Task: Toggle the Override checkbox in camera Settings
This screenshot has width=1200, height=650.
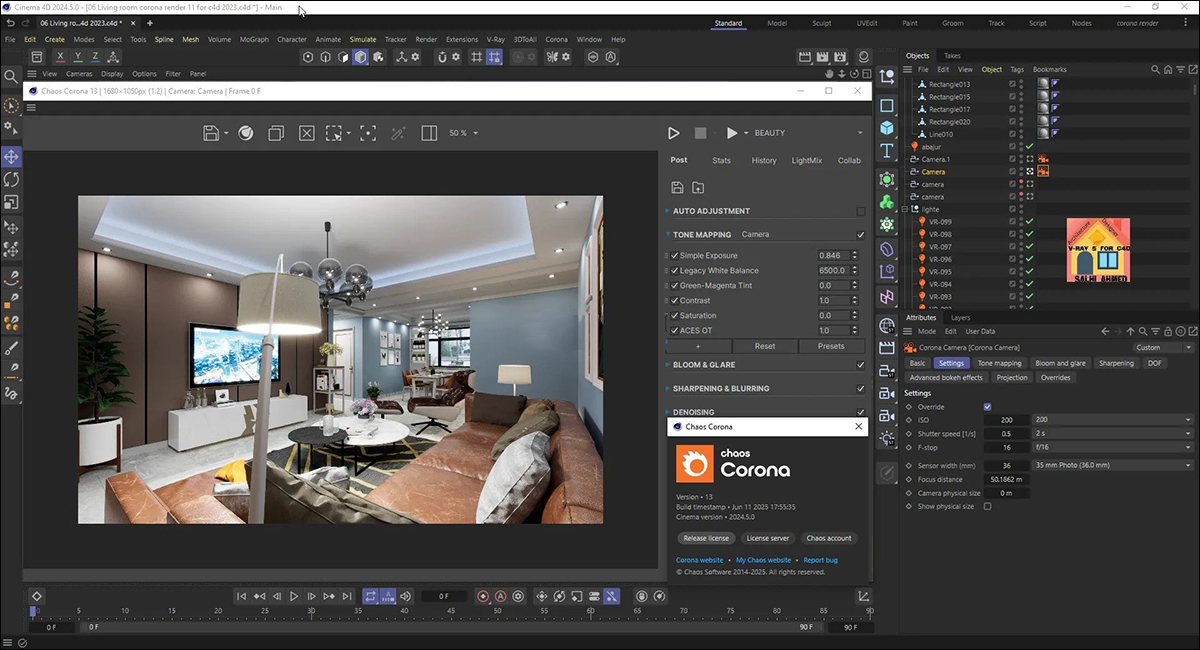Action: 988,407
